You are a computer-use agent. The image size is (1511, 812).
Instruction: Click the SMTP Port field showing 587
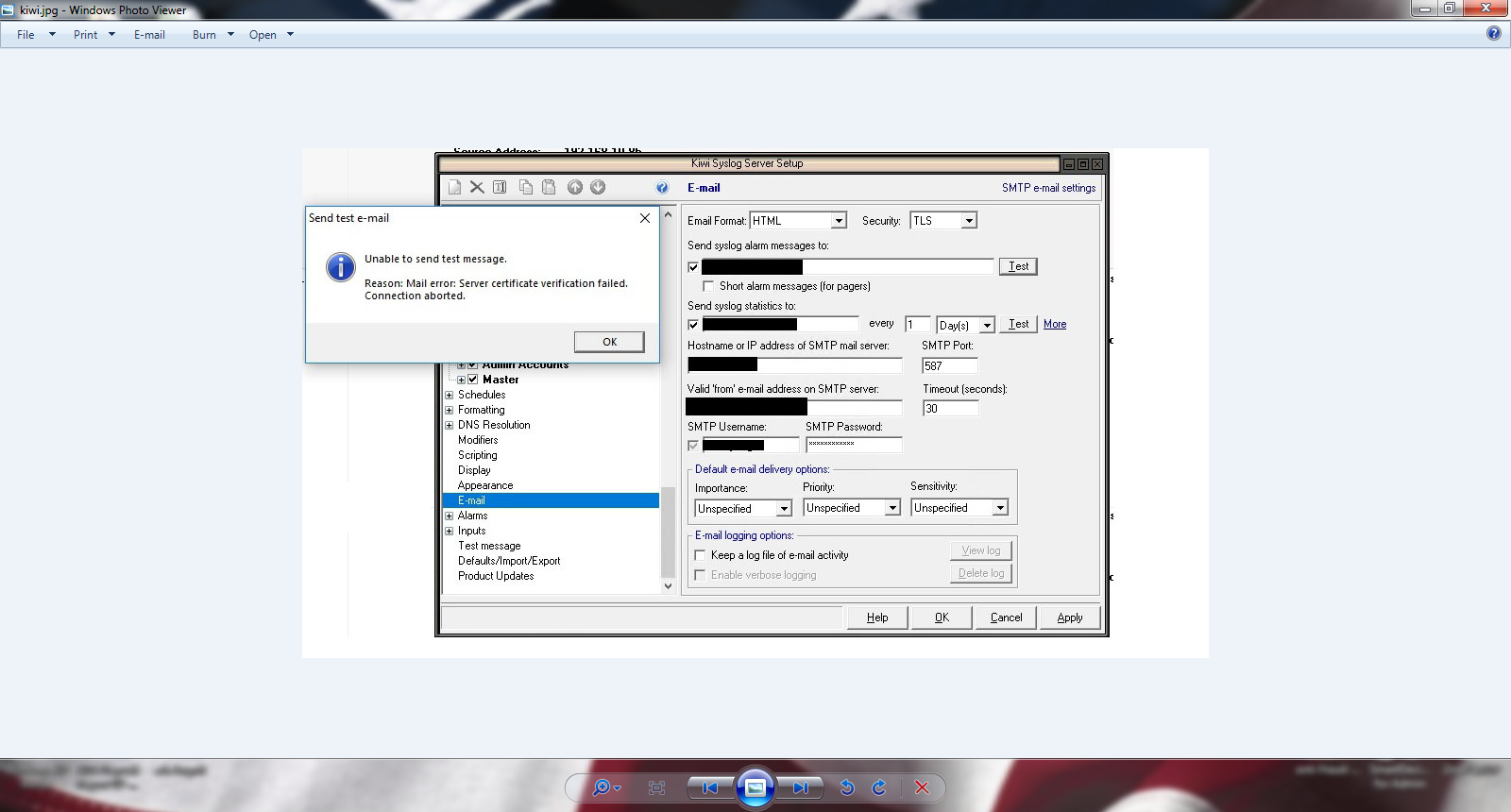pos(950,365)
